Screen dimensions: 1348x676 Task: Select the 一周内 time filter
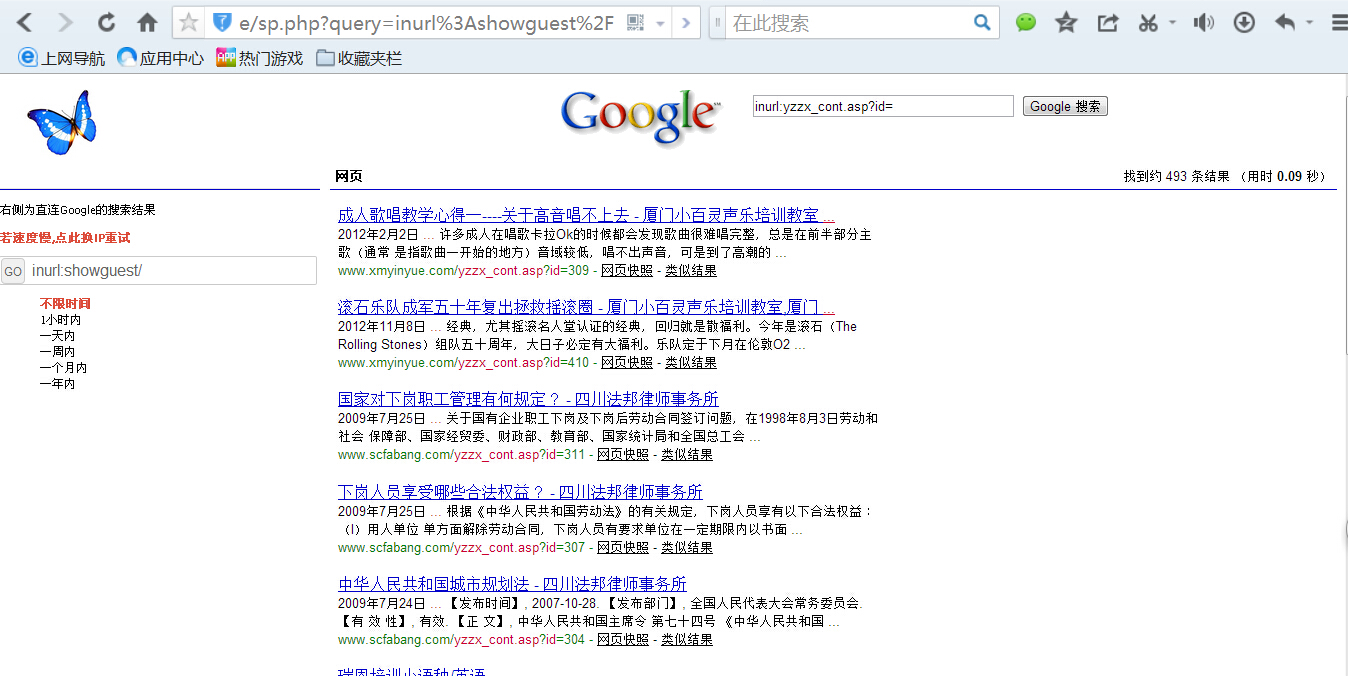point(57,352)
